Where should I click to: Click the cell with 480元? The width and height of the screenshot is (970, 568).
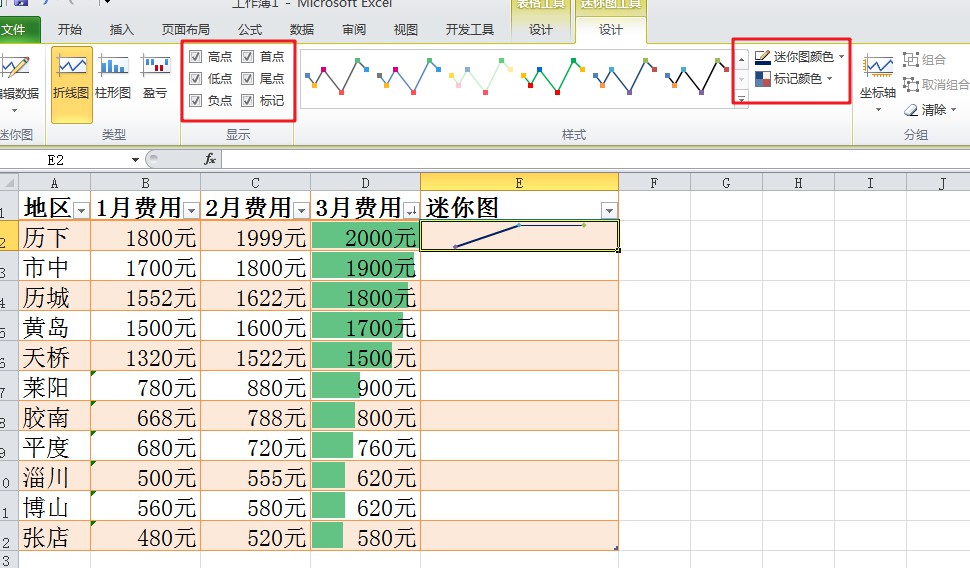tap(145, 536)
